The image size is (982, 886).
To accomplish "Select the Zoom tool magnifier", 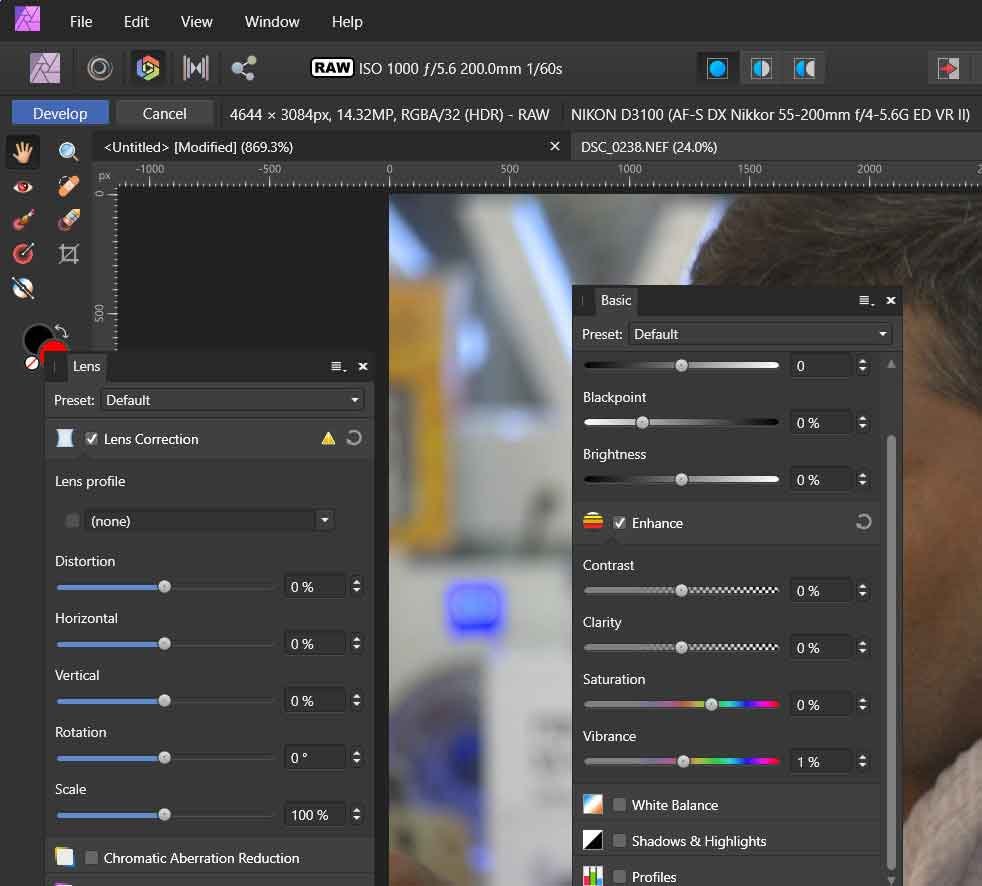I will point(68,151).
